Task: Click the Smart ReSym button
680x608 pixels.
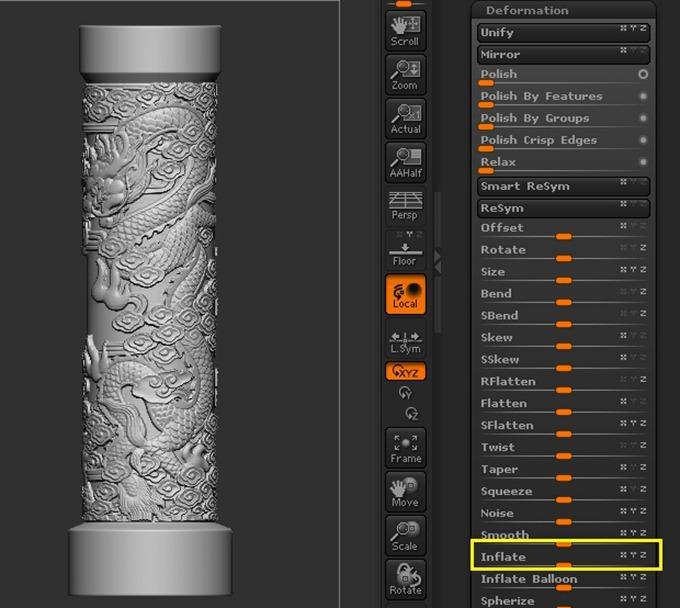Action: coord(563,186)
